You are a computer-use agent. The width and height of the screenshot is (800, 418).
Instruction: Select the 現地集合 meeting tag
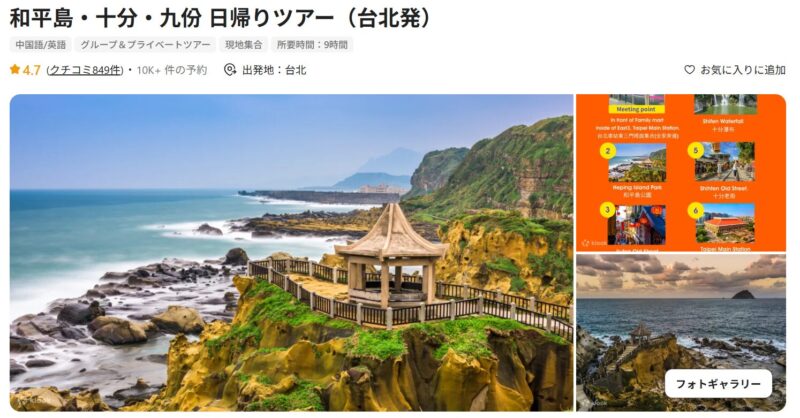coord(244,44)
